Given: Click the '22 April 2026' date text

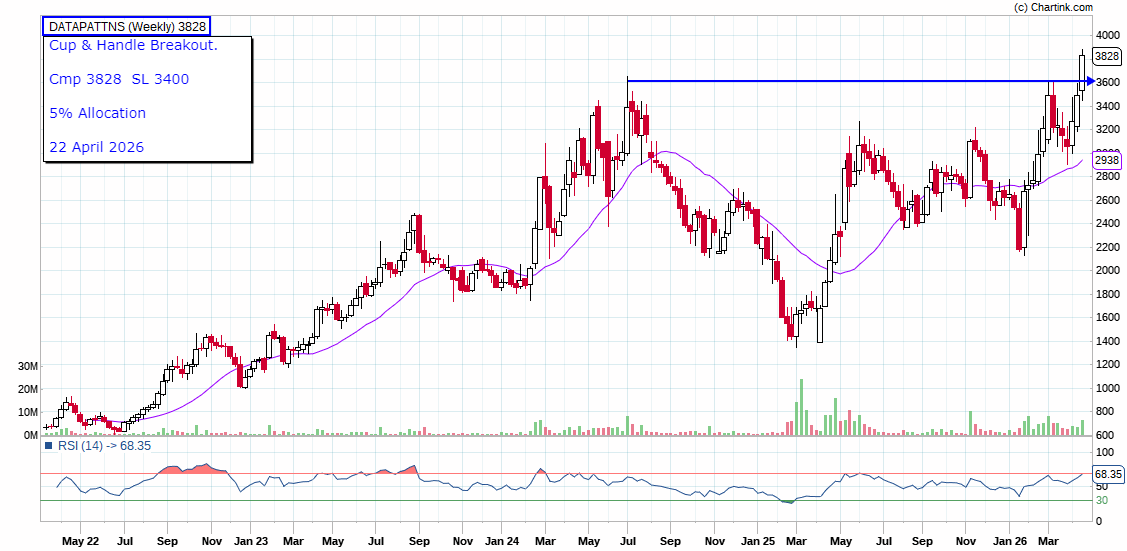Looking at the screenshot, I should 96,147.
